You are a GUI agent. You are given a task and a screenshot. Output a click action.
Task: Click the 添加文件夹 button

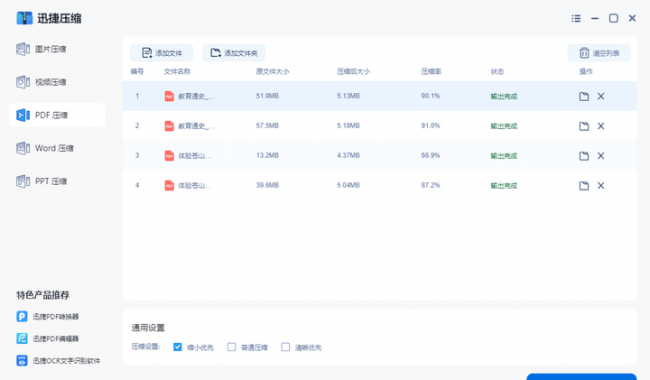[234, 53]
